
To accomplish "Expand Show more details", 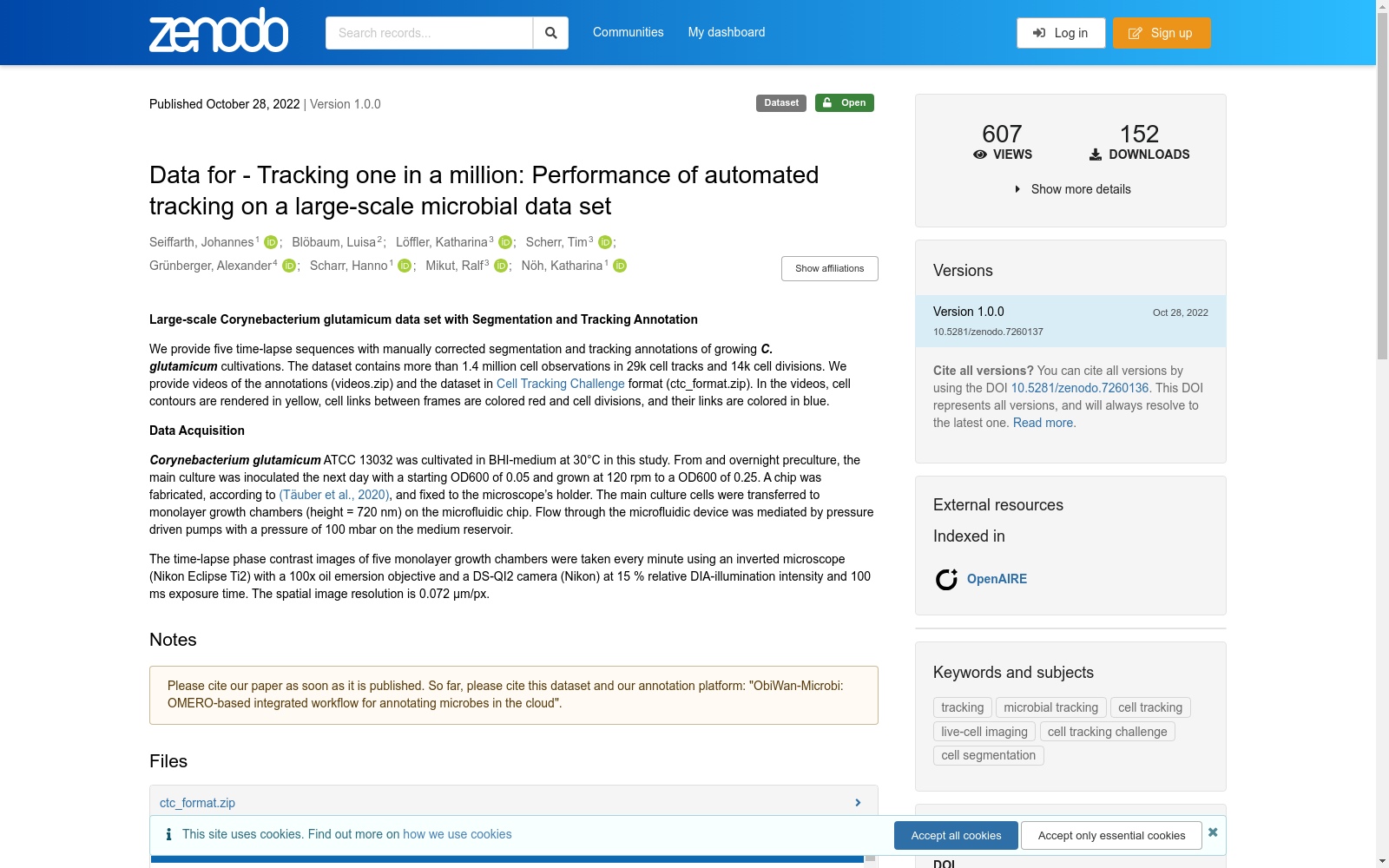I will pyautogui.click(x=1072, y=189).
